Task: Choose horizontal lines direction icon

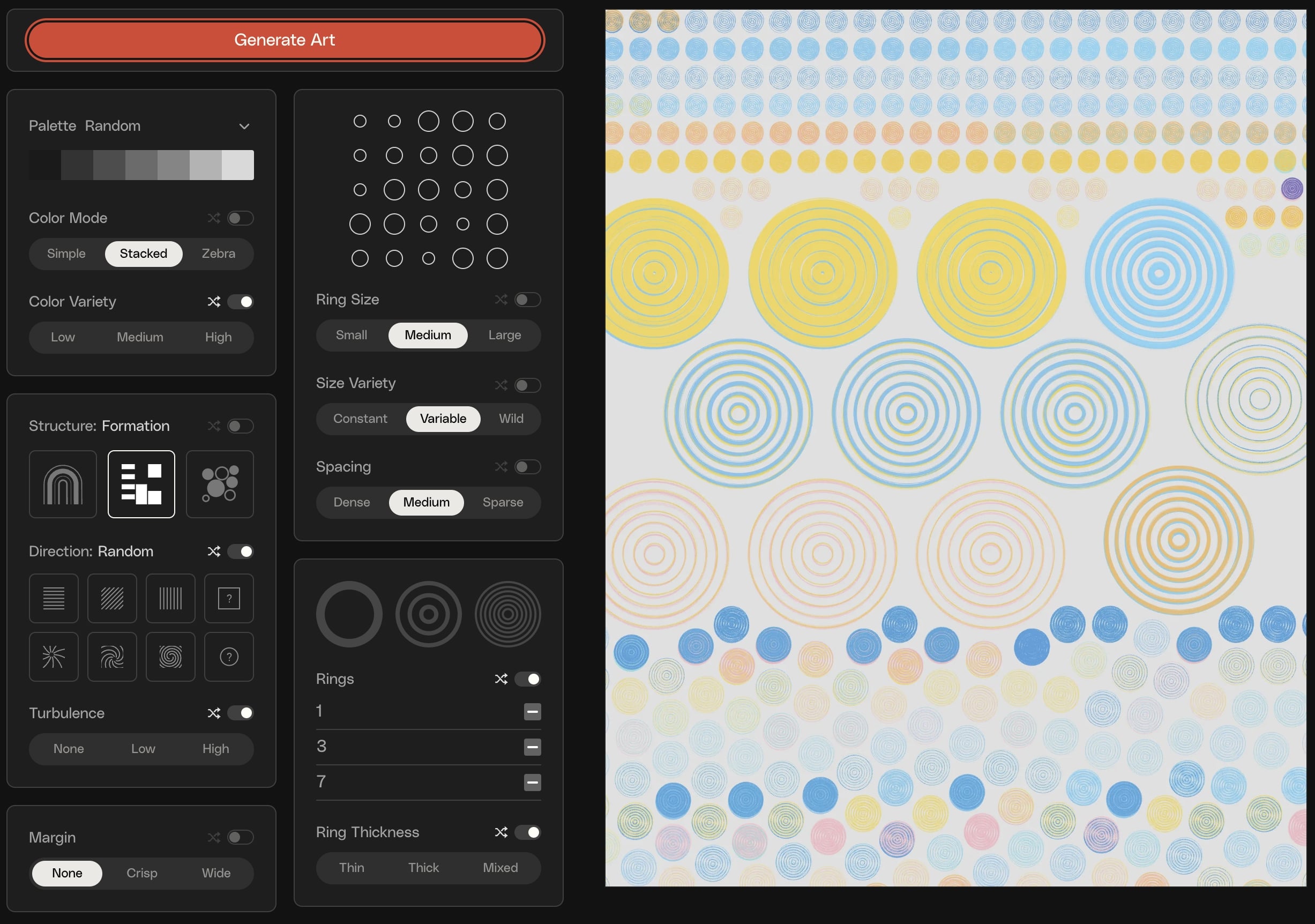Action: click(54, 598)
